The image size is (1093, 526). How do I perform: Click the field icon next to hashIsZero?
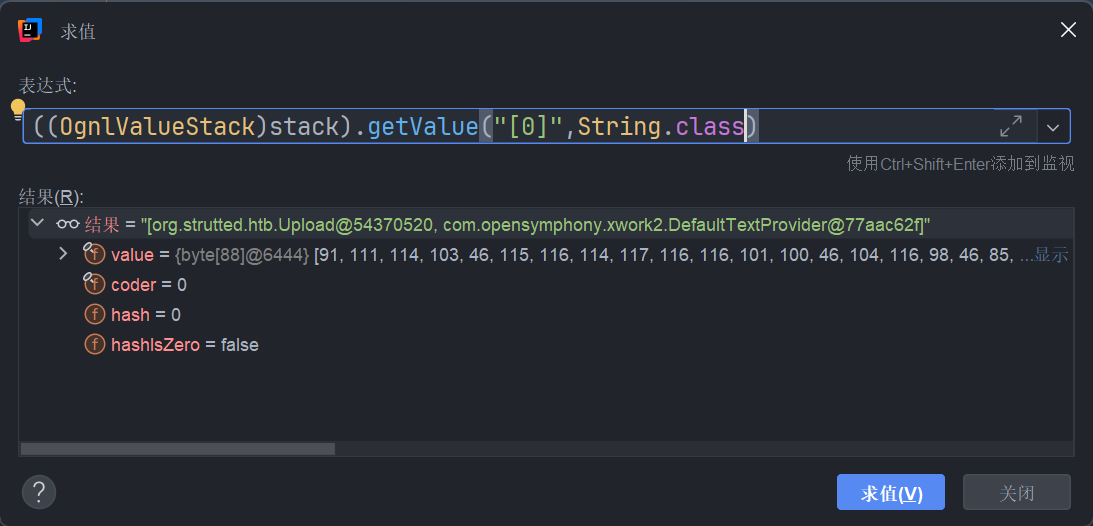click(95, 345)
